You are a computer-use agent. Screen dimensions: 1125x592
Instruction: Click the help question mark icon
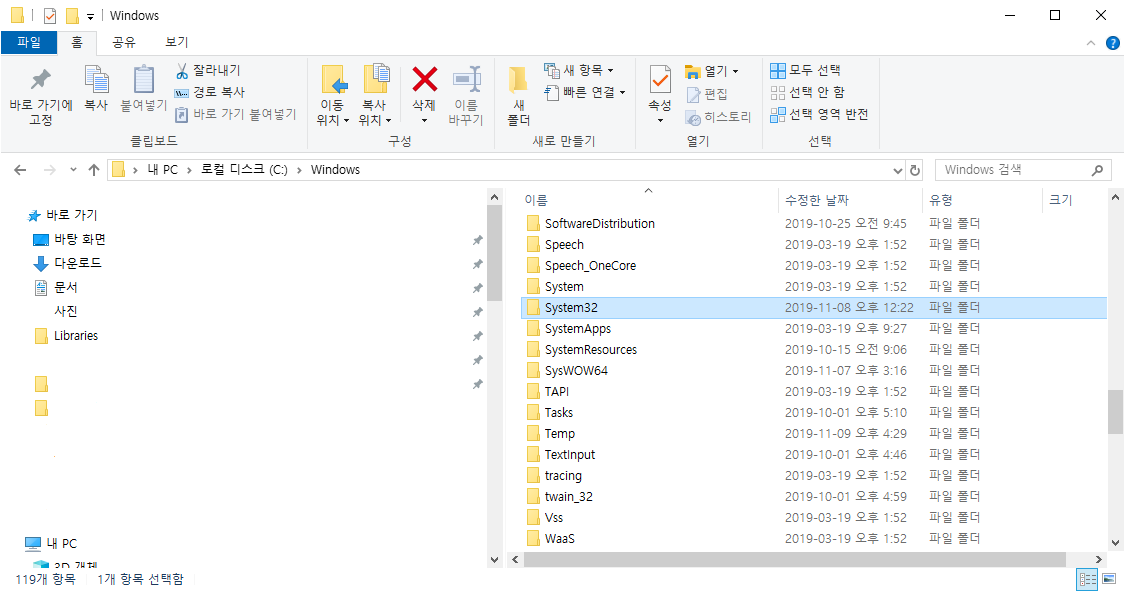(x=1113, y=43)
